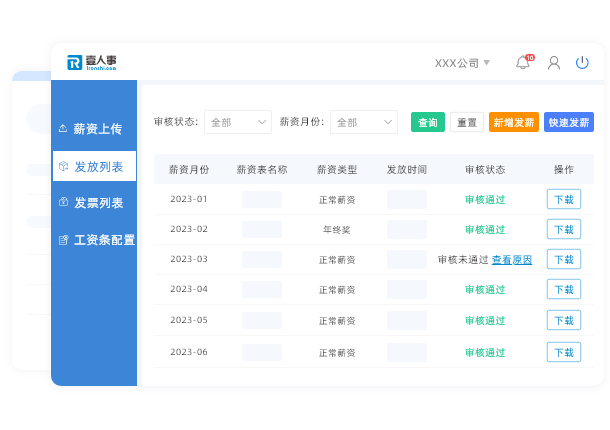The width and height of the screenshot is (610, 430).
Task: Download the 2023-04 salary record
Action: tap(564, 289)
